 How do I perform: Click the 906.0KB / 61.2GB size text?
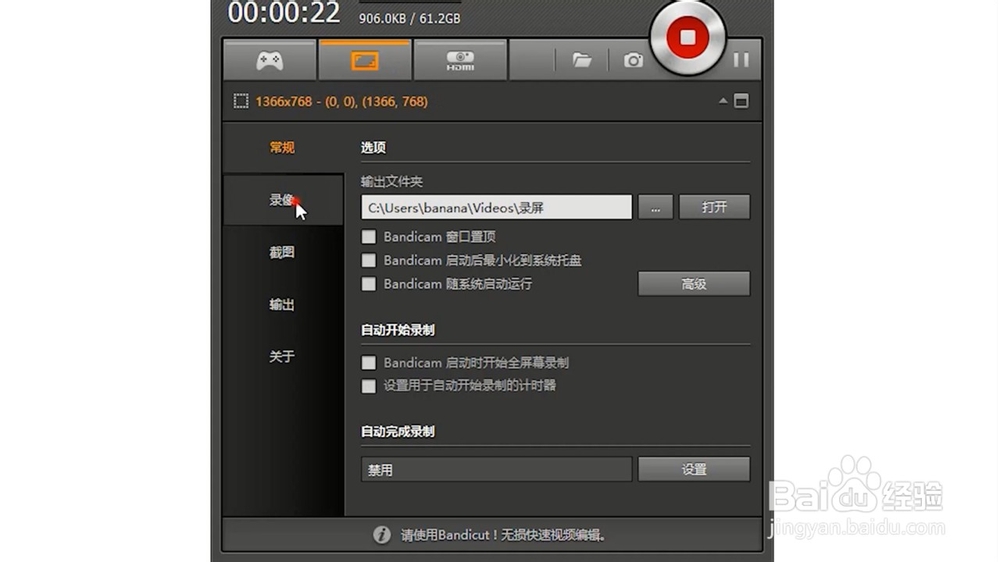coord(409,18)
